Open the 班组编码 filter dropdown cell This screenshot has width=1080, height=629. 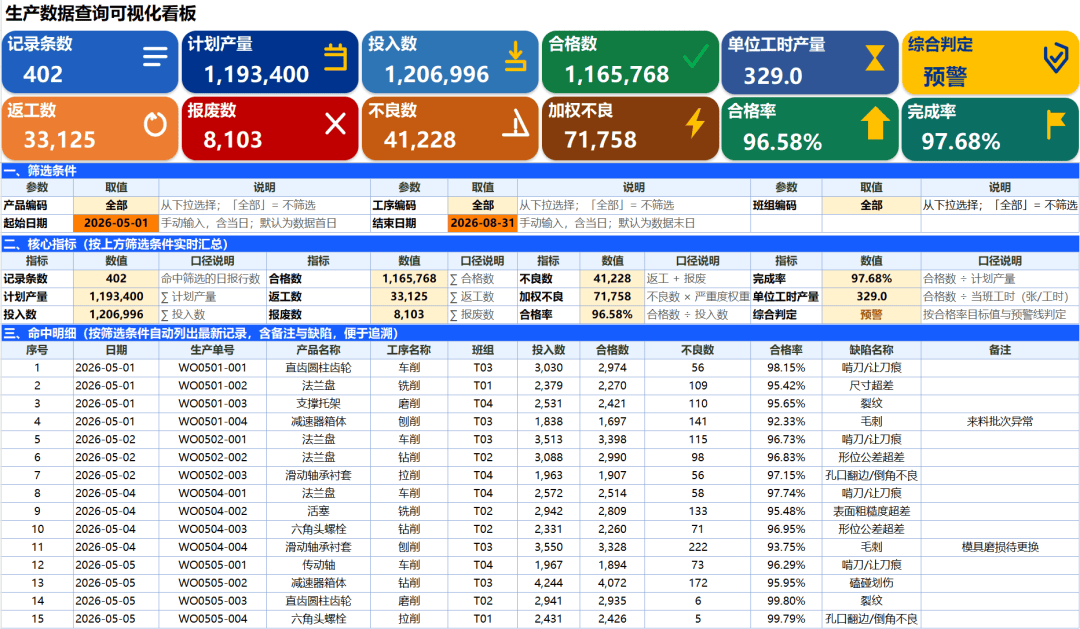pyautogui.click(x=871, y=205)
